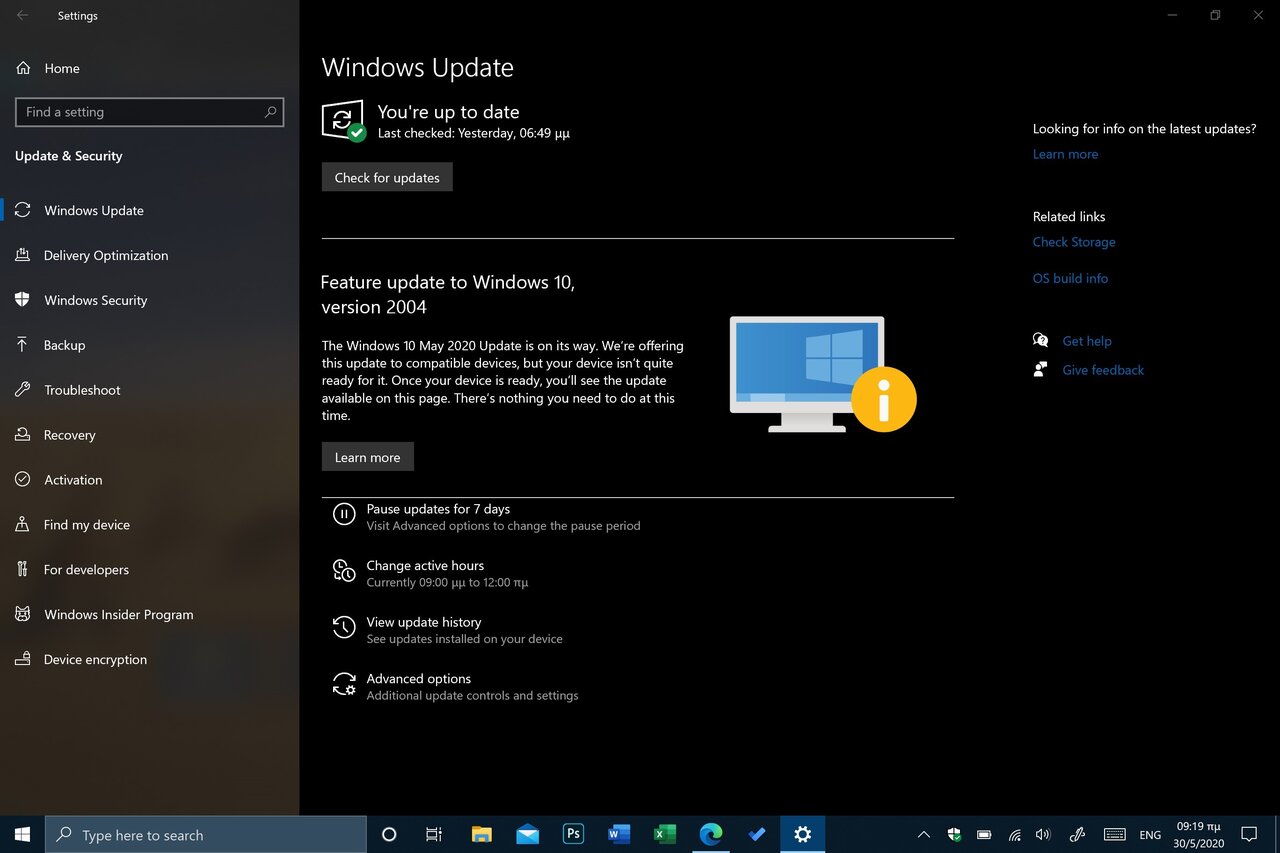Viewport: 1280px width, 853px height.
Task: Click the pause icon for Pause updates
Action: click(x=344, y=515)
